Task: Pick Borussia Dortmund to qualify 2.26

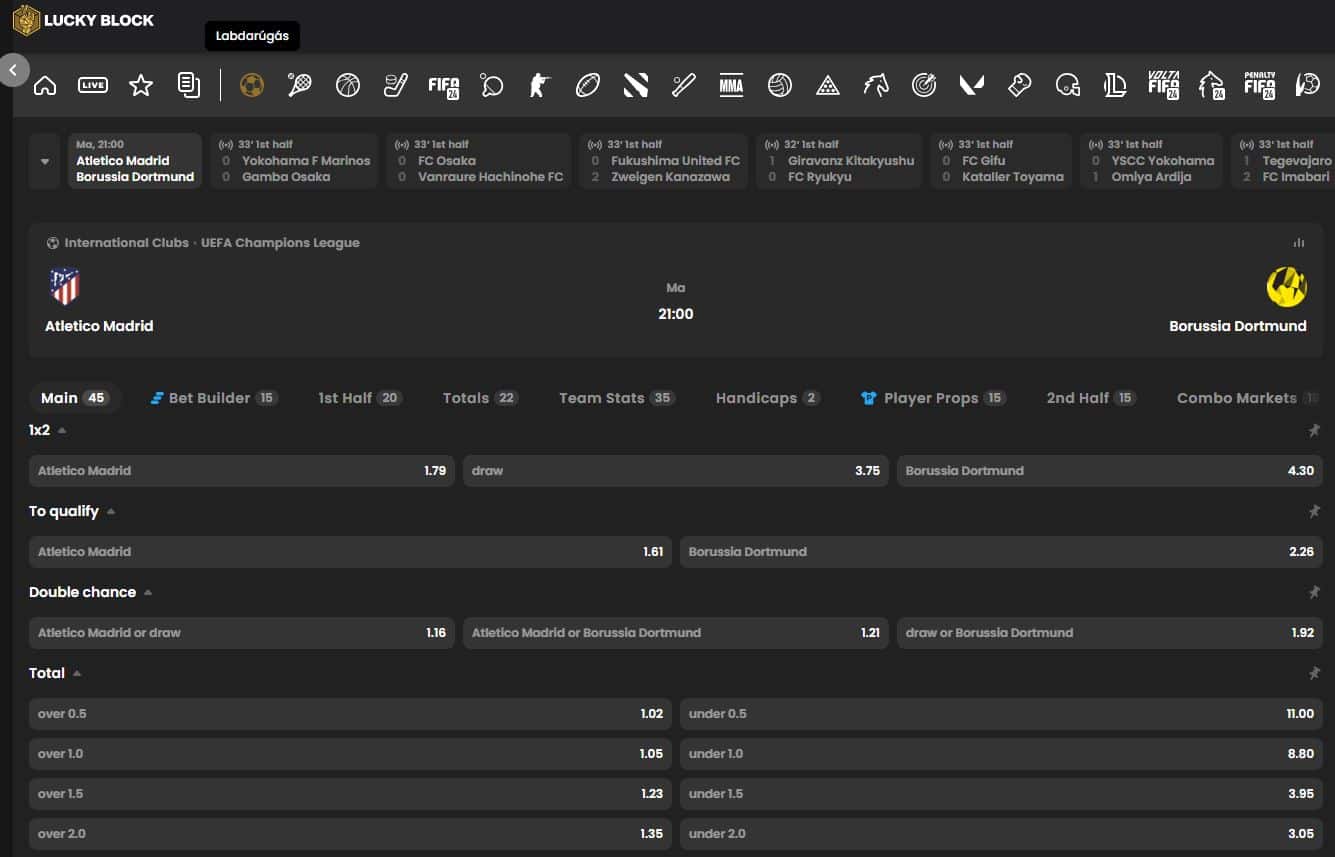Action: 1001,551
